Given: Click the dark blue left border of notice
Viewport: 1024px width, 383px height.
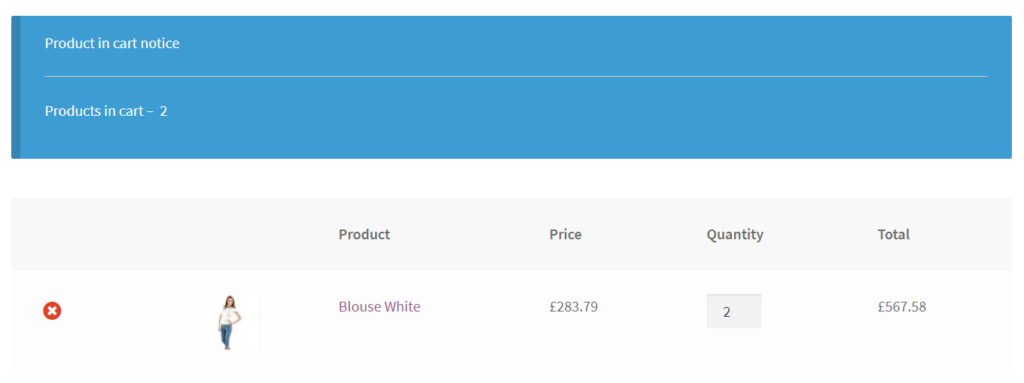Looking at the screenshot, I should click(x=16, y=87).
